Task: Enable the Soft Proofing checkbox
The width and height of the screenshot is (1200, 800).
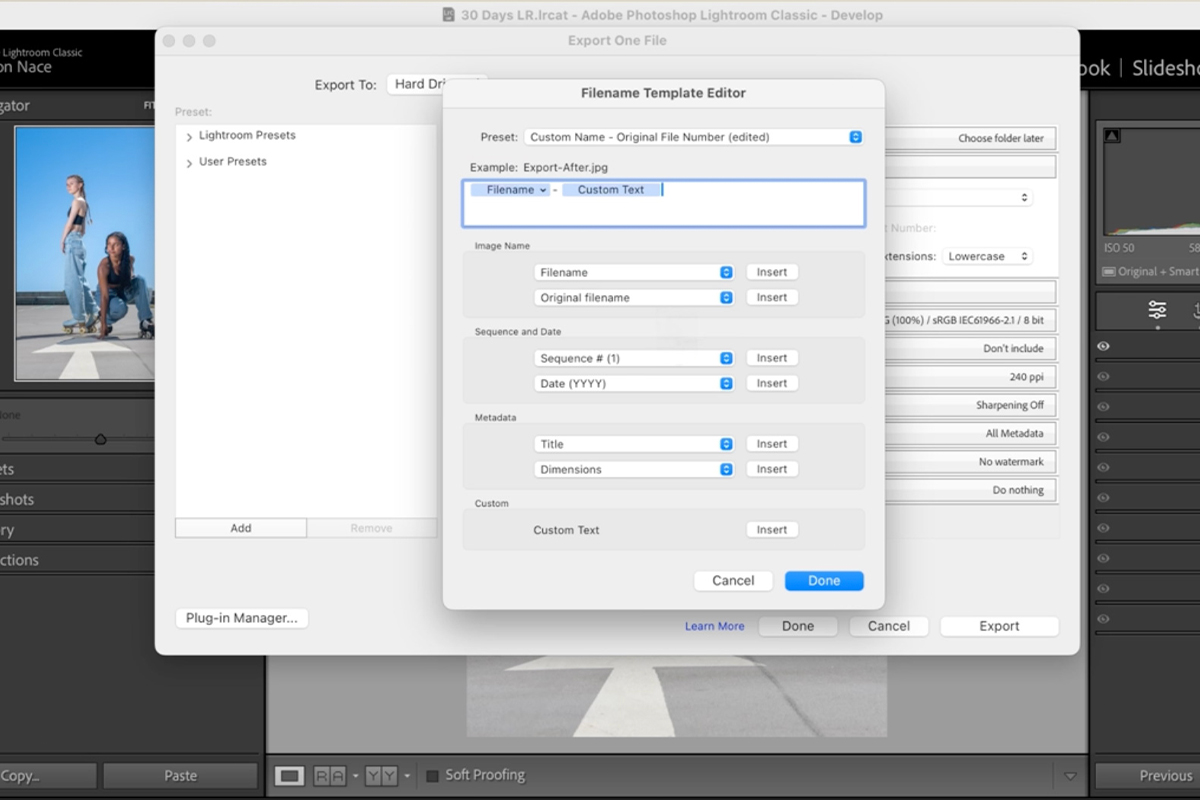Action: point(433,775)
